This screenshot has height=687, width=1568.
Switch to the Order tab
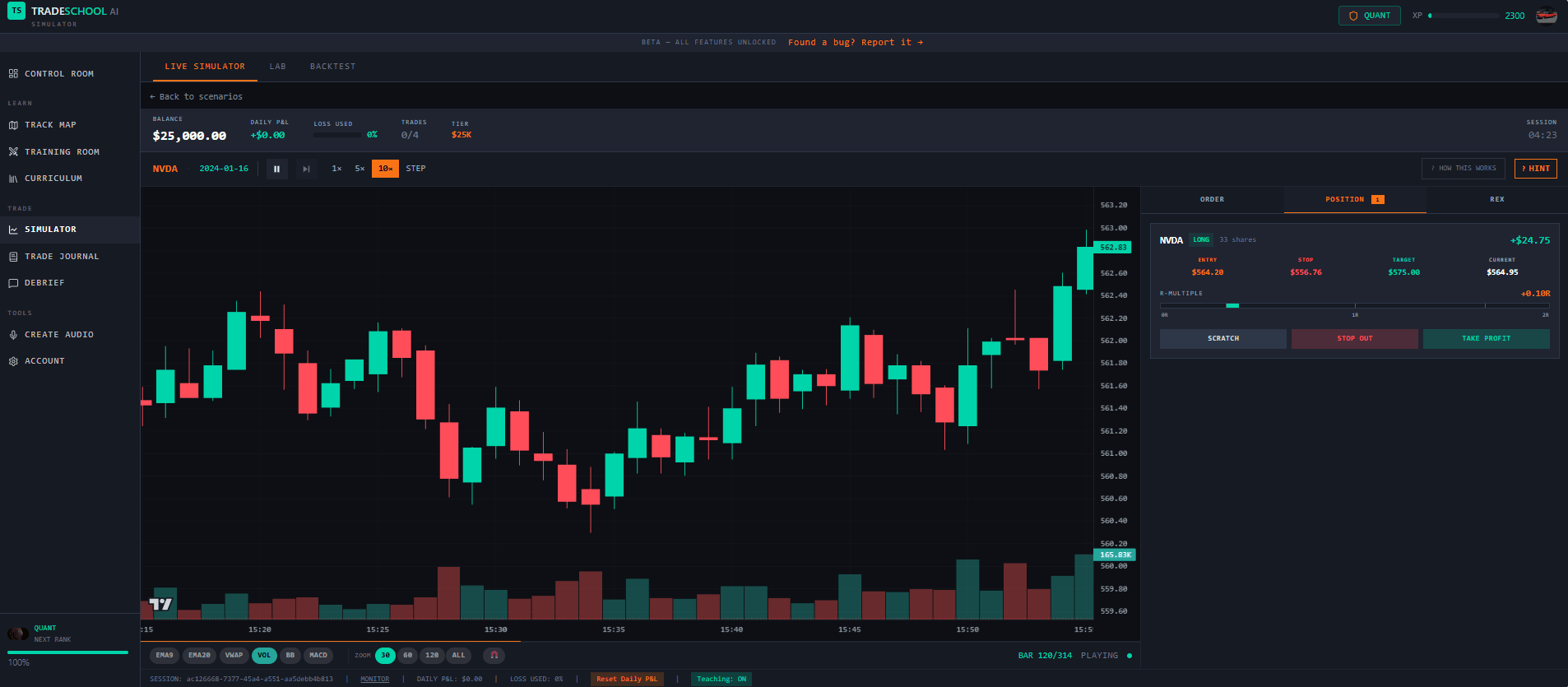pos(1213,200)
